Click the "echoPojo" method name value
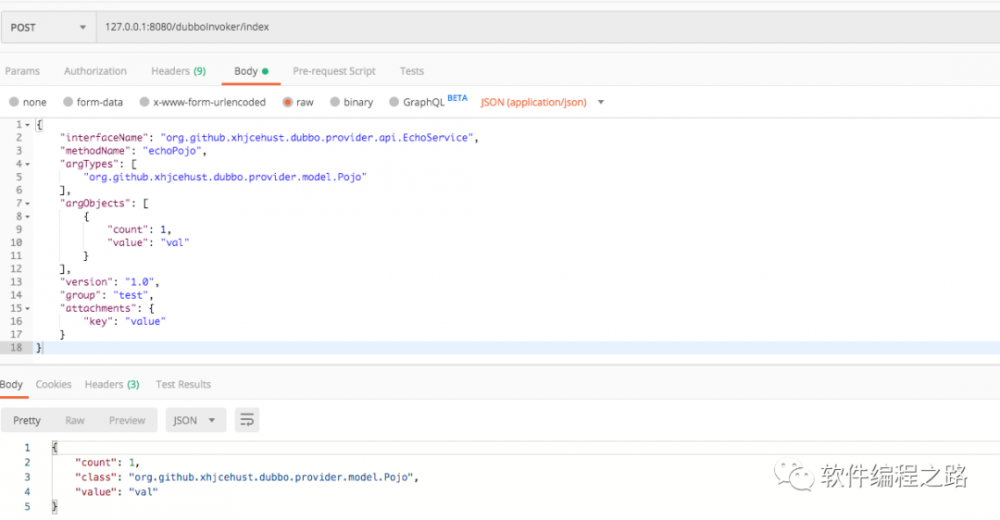The image size is (1000, 520). (x=172, y=151)
